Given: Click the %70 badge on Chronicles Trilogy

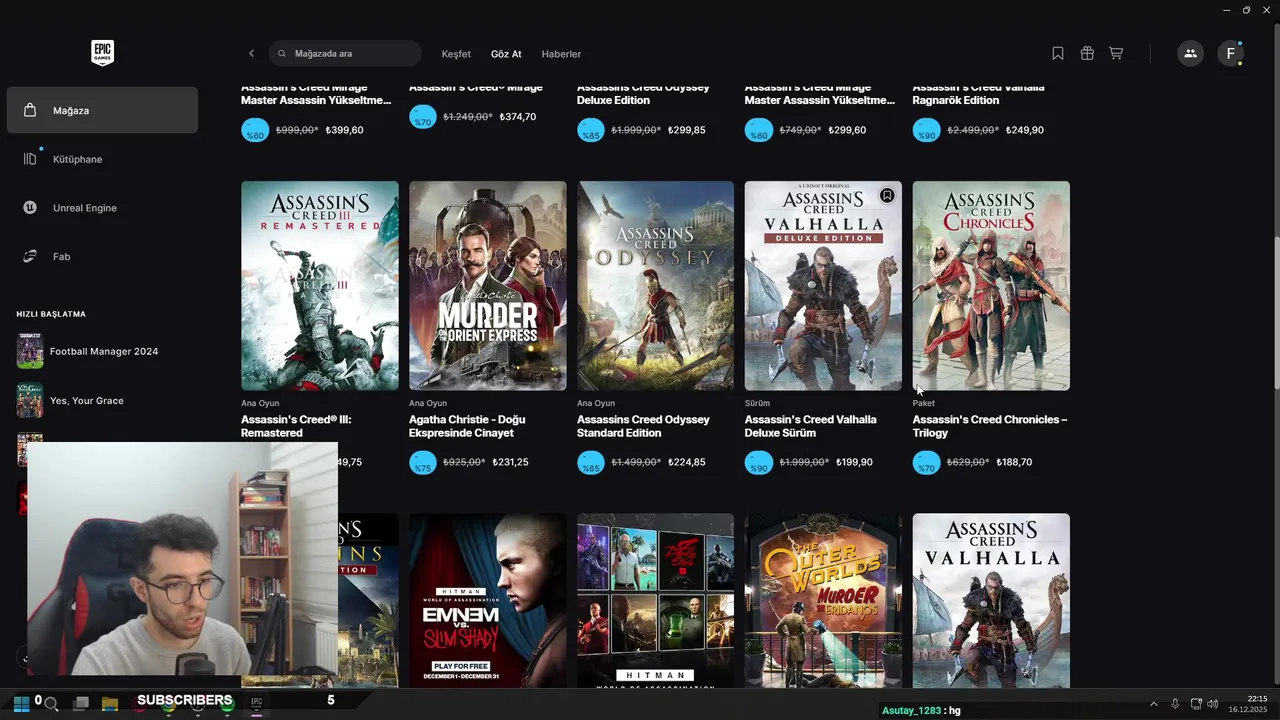Looking at the screenshot, I should (x=927, y=463).
